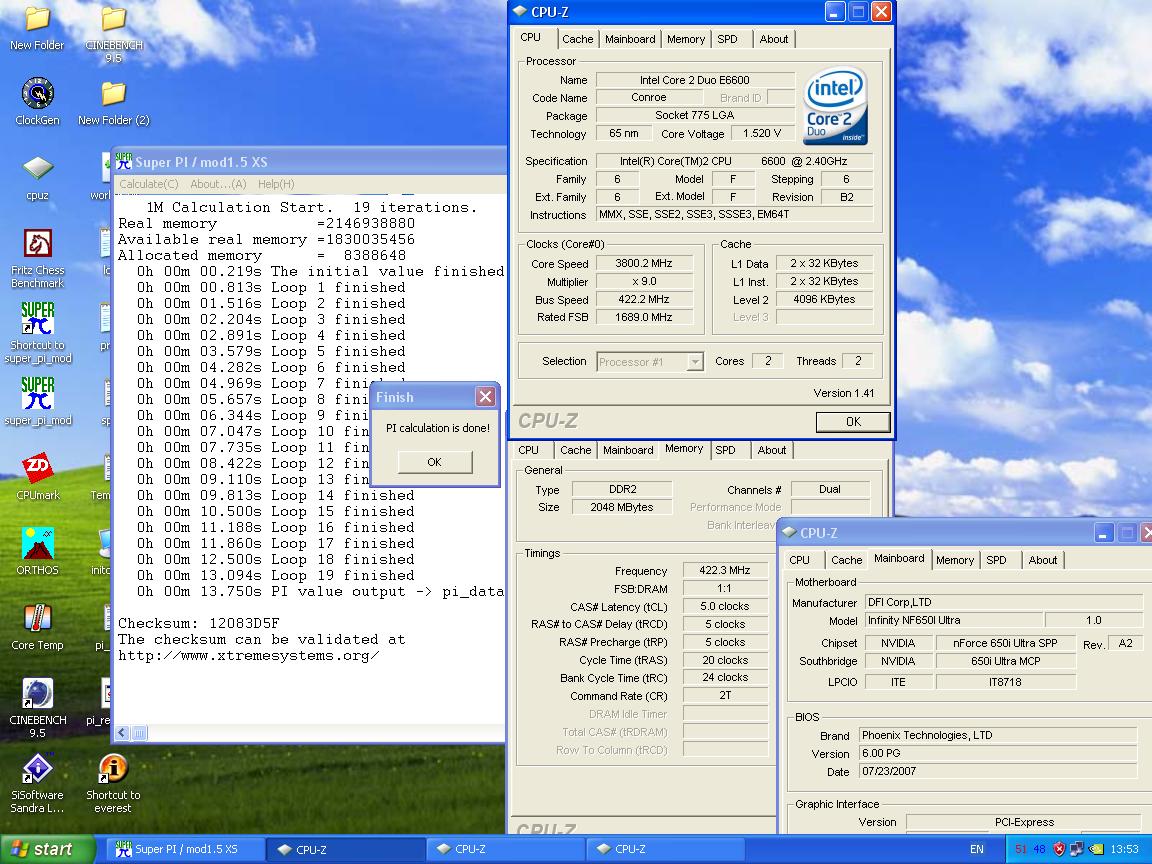Launch CPUmark from the desktop
Screen dimensions: 1152x864
click(x=37, y=470)
